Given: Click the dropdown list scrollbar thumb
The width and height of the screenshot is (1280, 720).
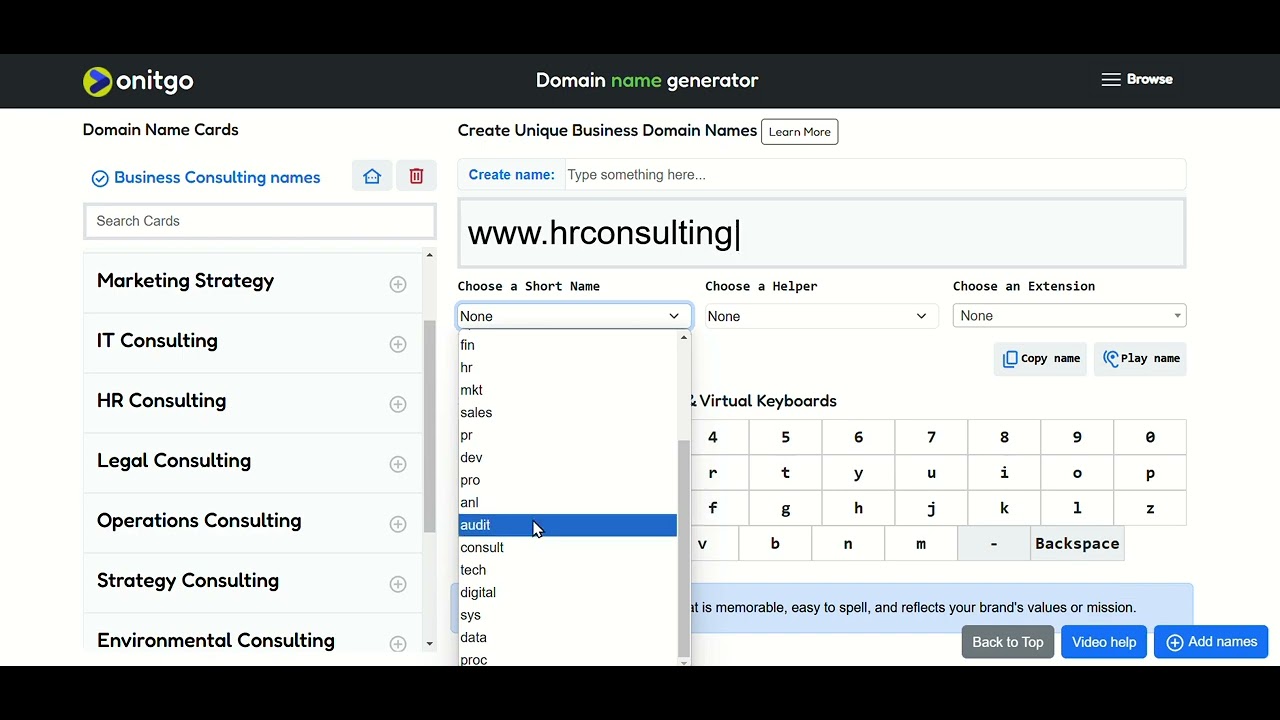Looking at the screenshot, I should [684, 548].
